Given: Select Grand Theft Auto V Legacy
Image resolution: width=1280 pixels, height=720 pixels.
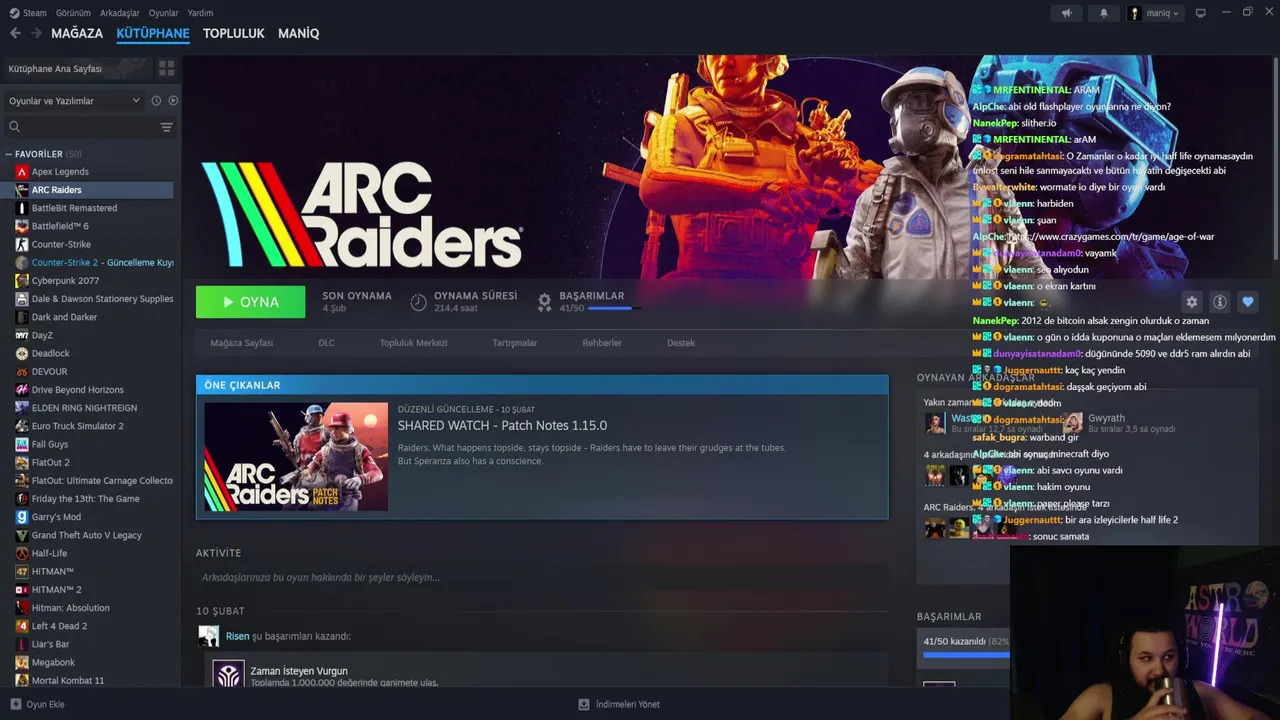Looking at the screenshot, I should 94,535.
